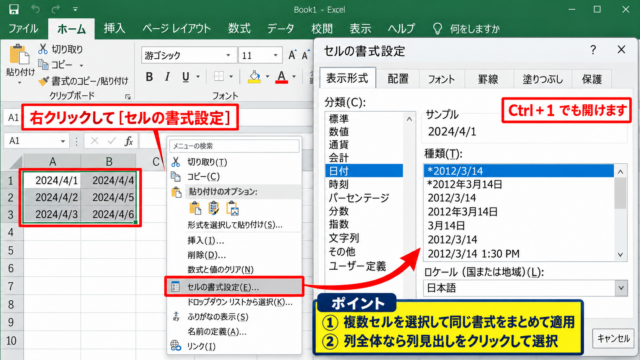This screenshot has height=360, width=640.
Task: Choose セルの書式設定(E)... menu entry
Action: coord(234,287)
